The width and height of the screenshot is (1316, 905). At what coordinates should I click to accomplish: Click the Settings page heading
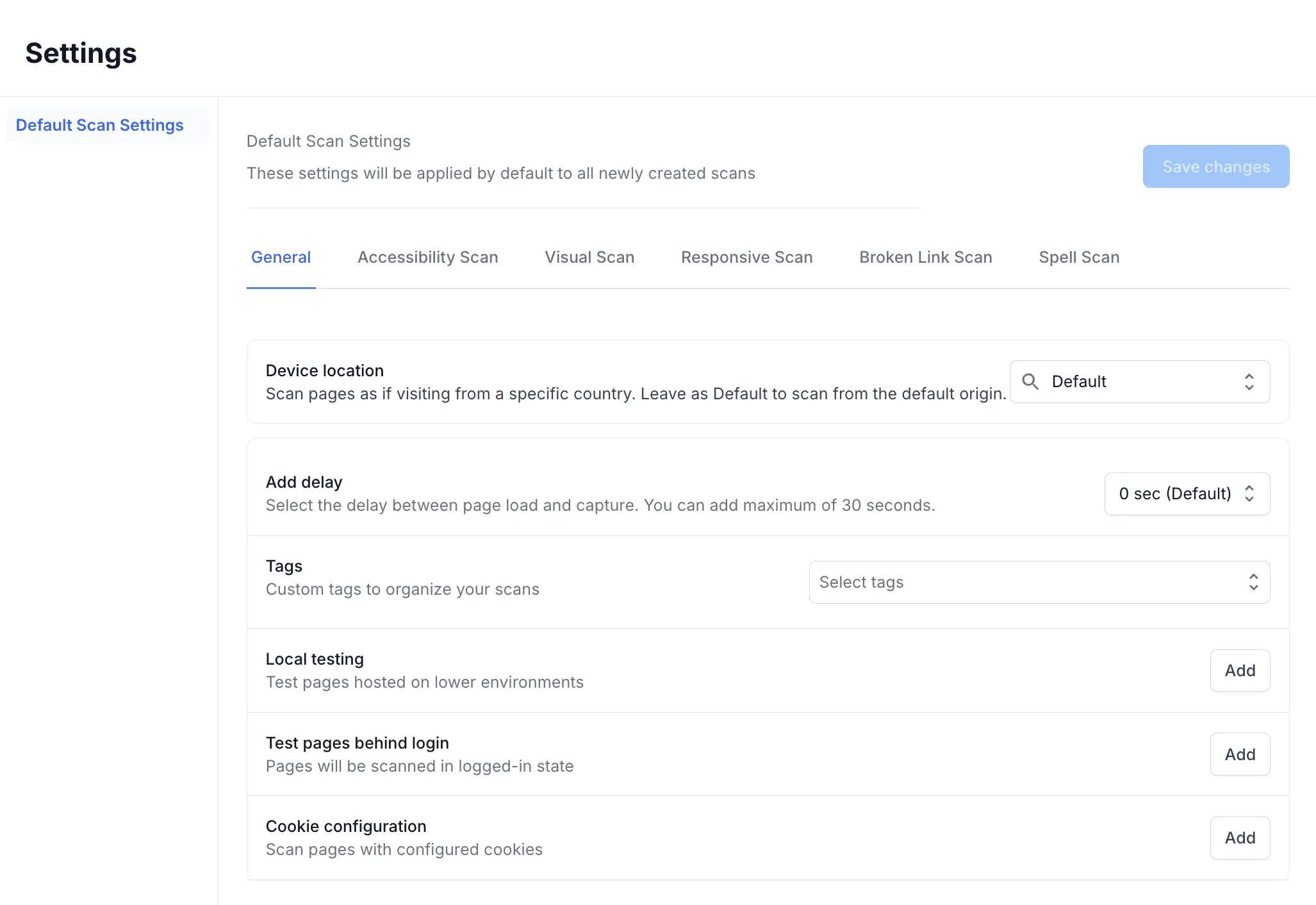(x=81, y=53)
